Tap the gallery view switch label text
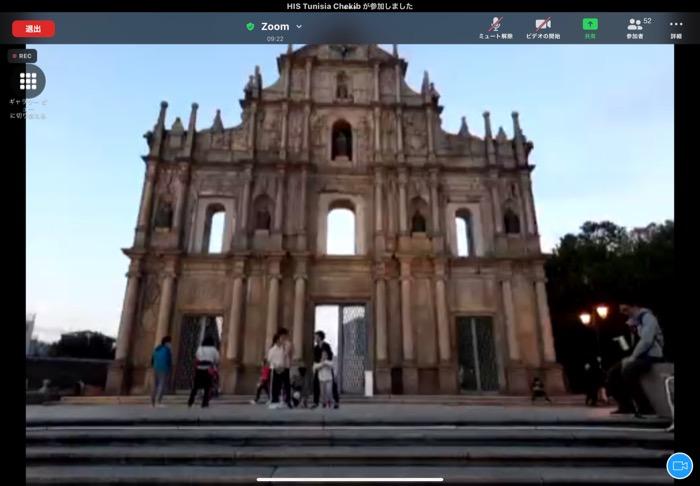 (x=28, y=108)
